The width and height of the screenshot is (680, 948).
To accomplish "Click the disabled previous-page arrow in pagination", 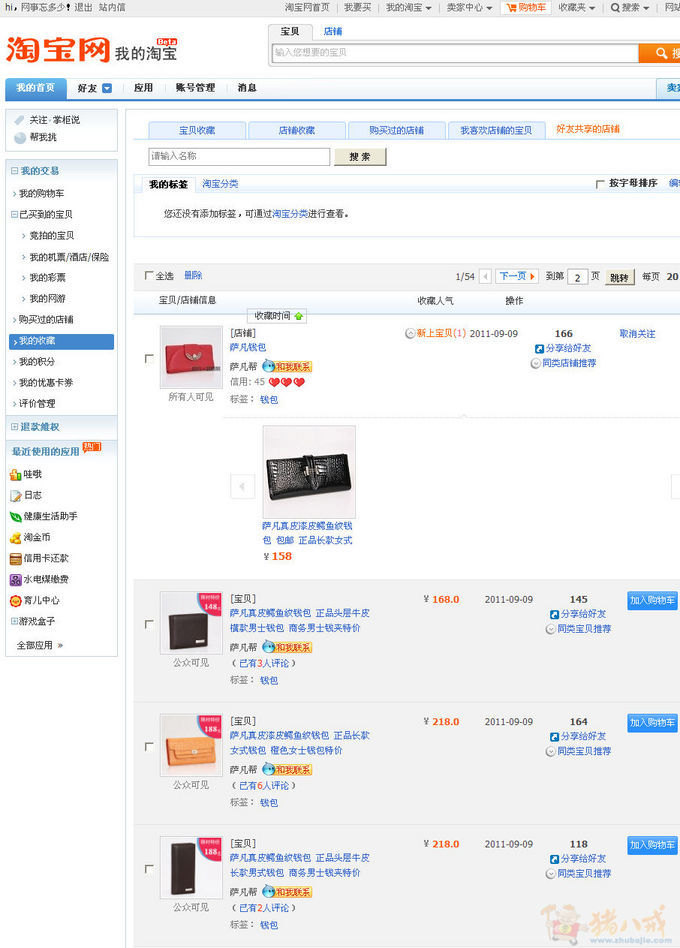I will (x=485, y=276).
